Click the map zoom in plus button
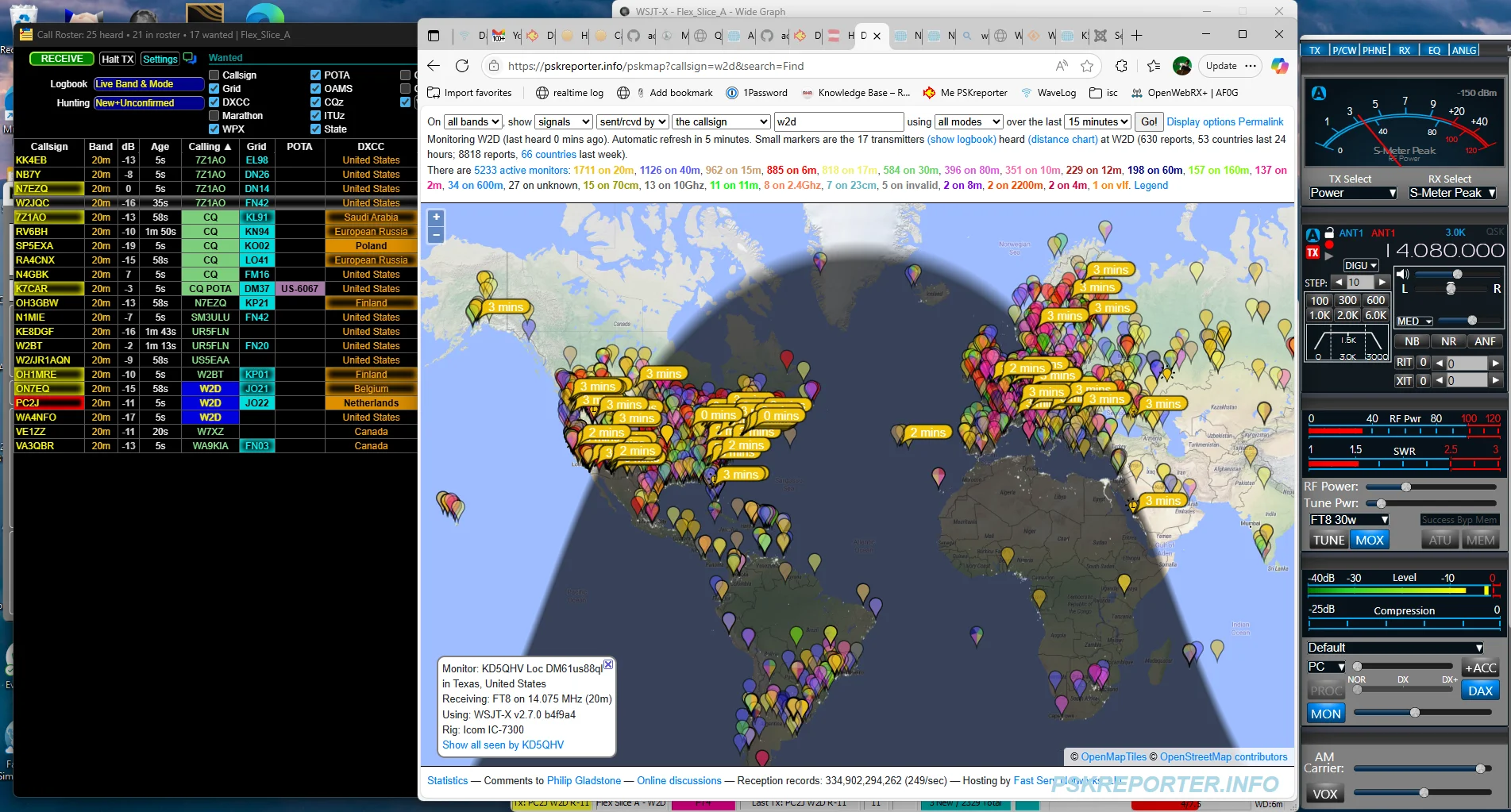The width and height of the screenshot is (1511, 812). pos(436,217)
